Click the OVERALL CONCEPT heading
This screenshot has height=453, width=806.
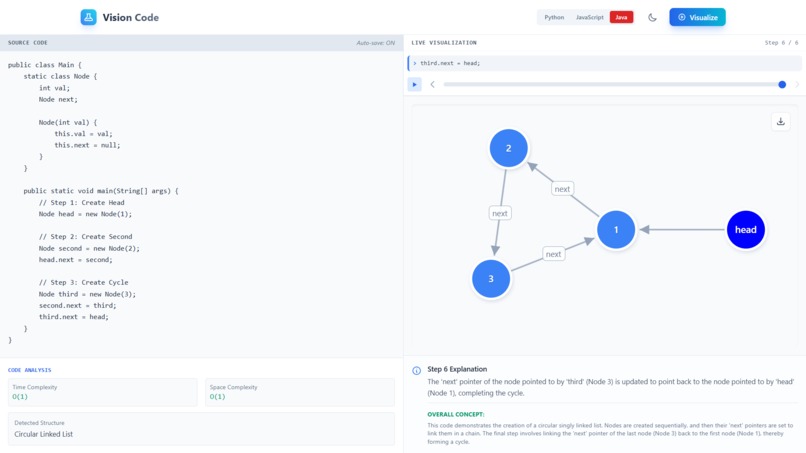point(456,414)
